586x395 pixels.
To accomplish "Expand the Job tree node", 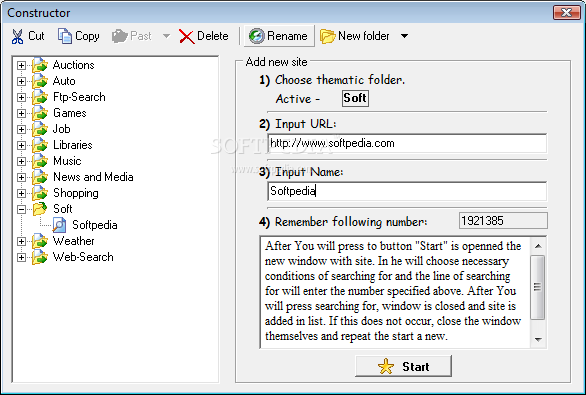I will pyautogui.click(x=21, y=130).
